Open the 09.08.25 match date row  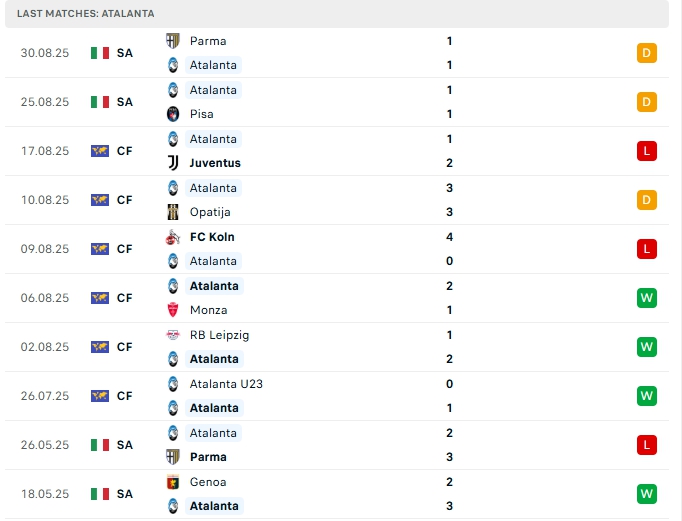coord(45,249)
